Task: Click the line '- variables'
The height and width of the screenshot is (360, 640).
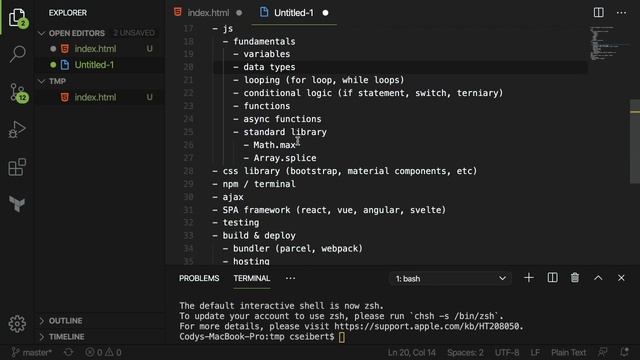Action: (x=262, y=54)
